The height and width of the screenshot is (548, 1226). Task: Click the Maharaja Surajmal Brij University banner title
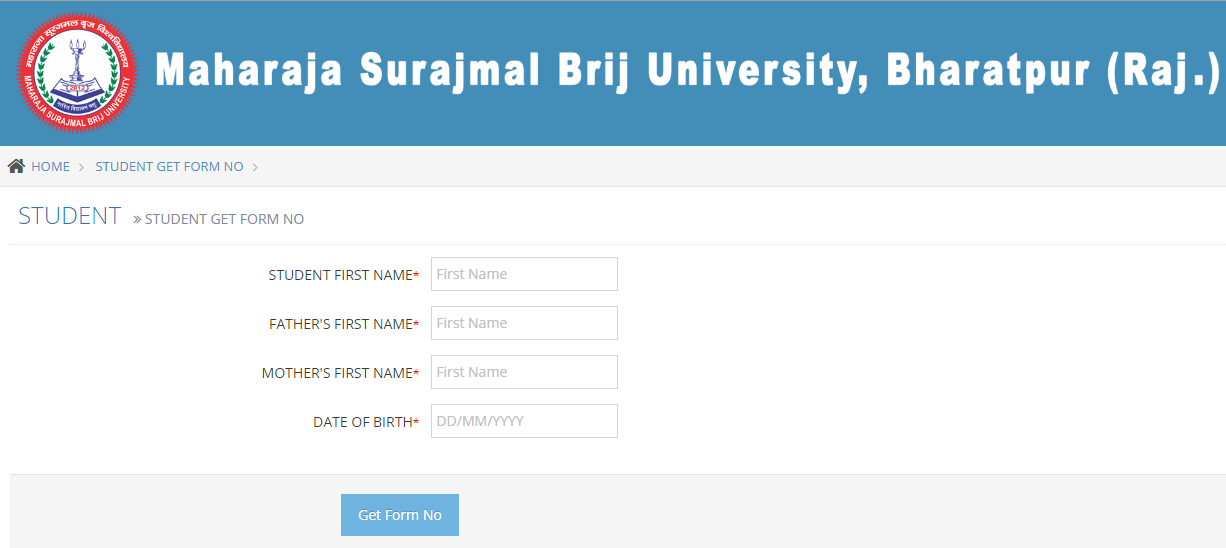688,71
